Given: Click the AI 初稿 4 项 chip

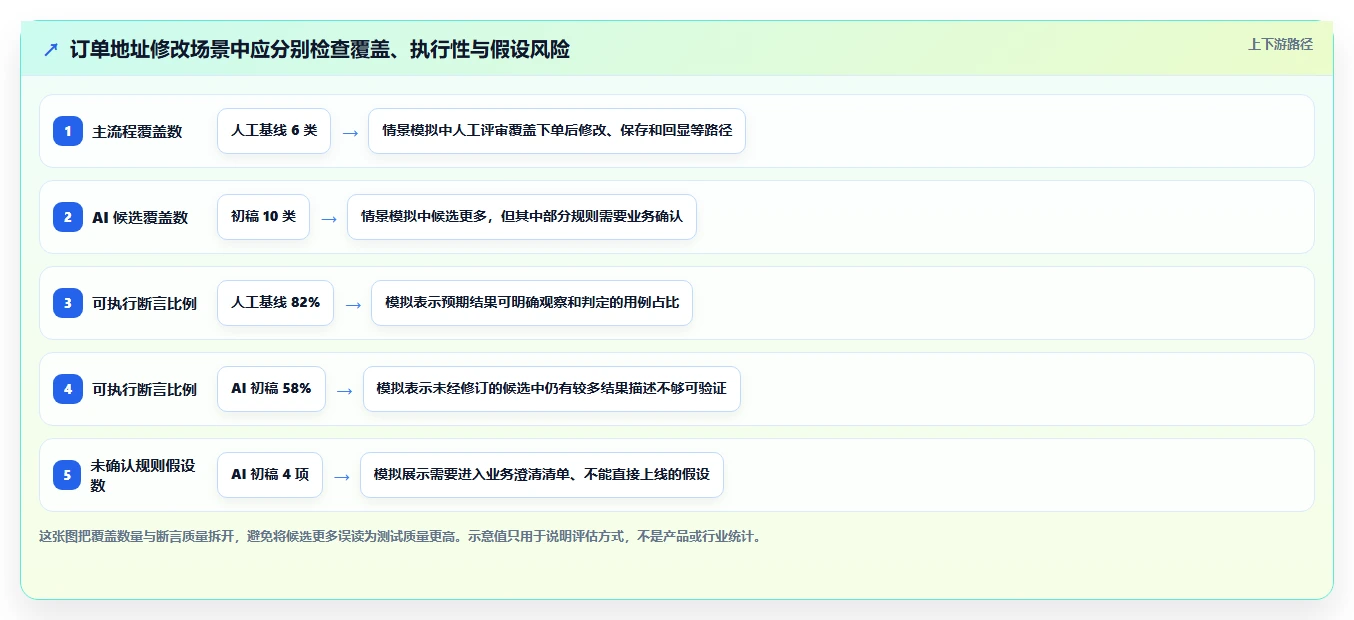Looking at the screenshot, I should pyautogui.click(x=270, y=475).
